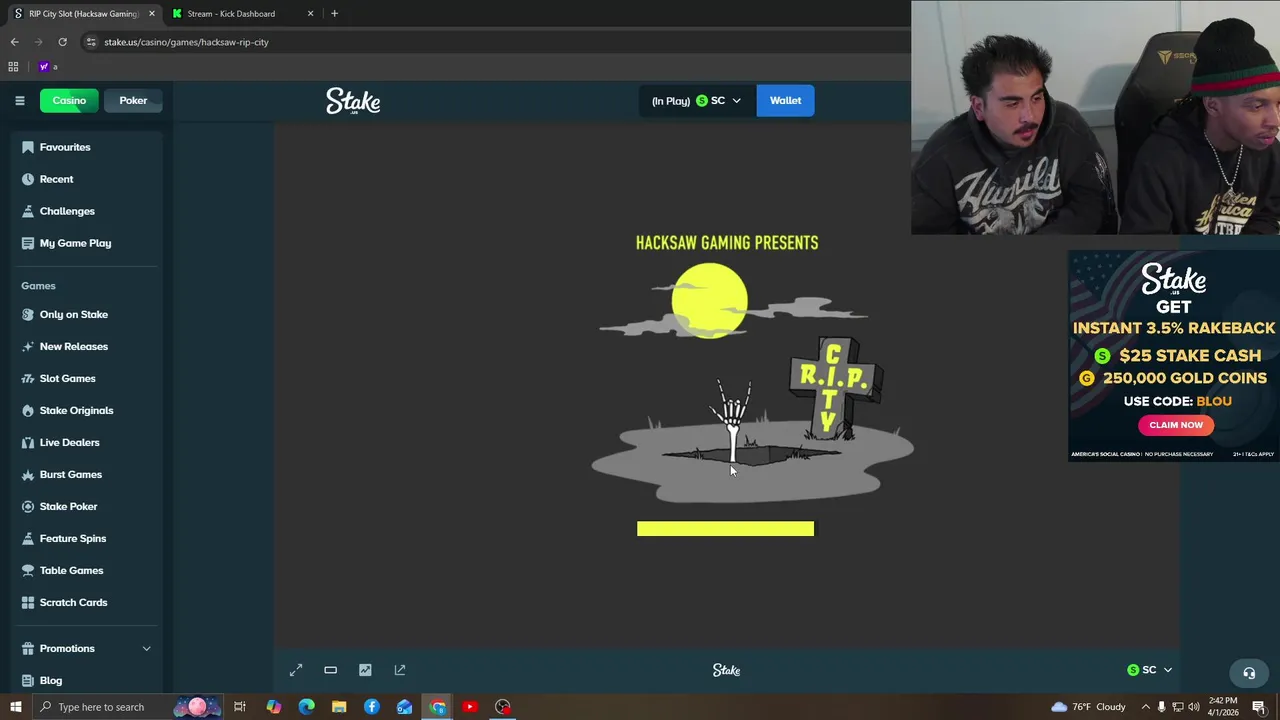Click the Favourites bookmark icon in sidebar
Image resolution: width=1280 pixels, height=720 pixels.
28,147
